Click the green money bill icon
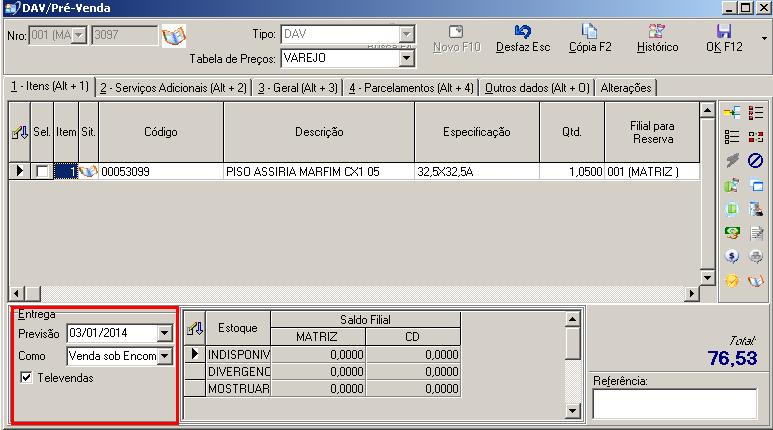 [732, 232]
